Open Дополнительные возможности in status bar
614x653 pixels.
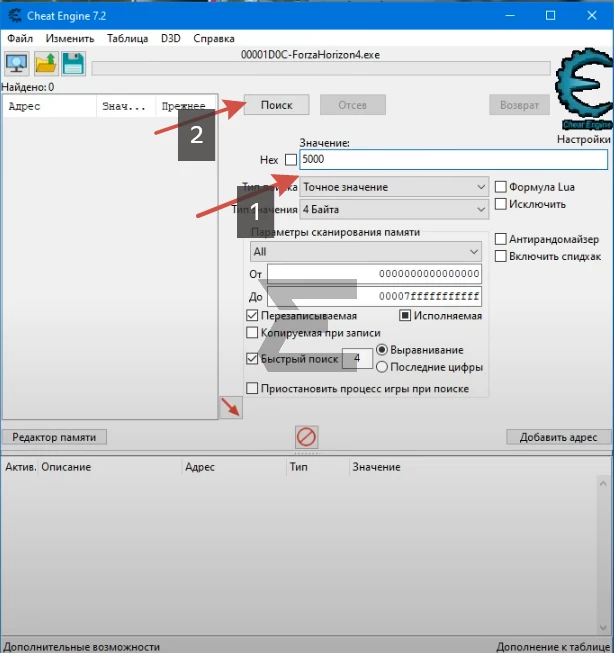(x=82, y=647)
